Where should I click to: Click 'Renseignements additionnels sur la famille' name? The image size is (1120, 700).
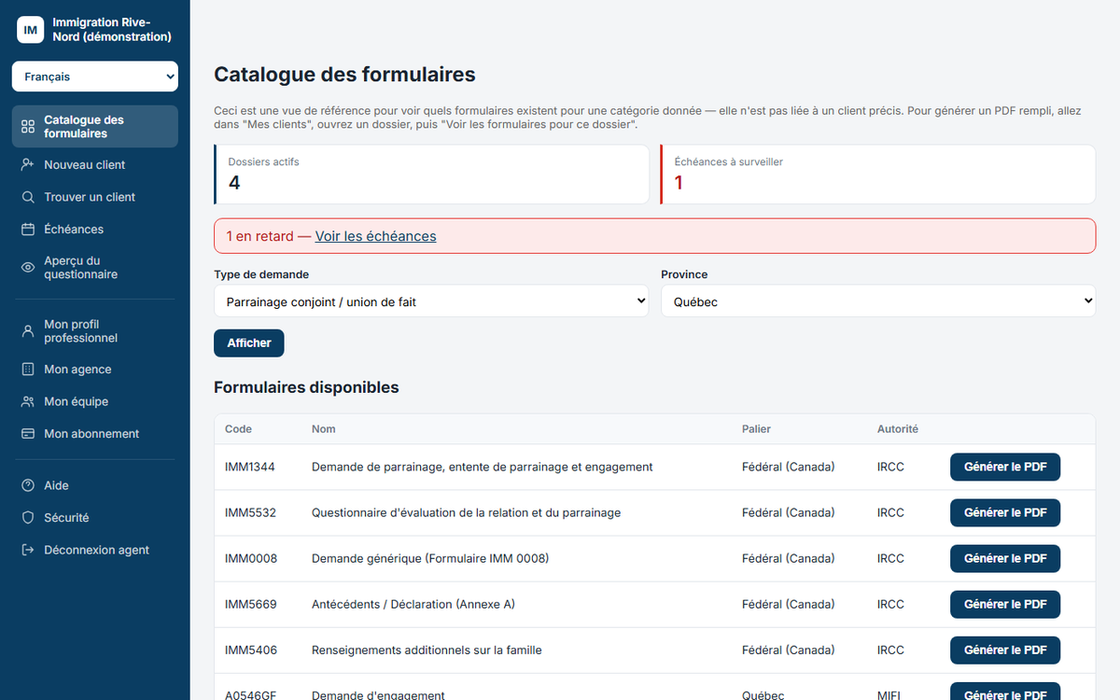426,650
